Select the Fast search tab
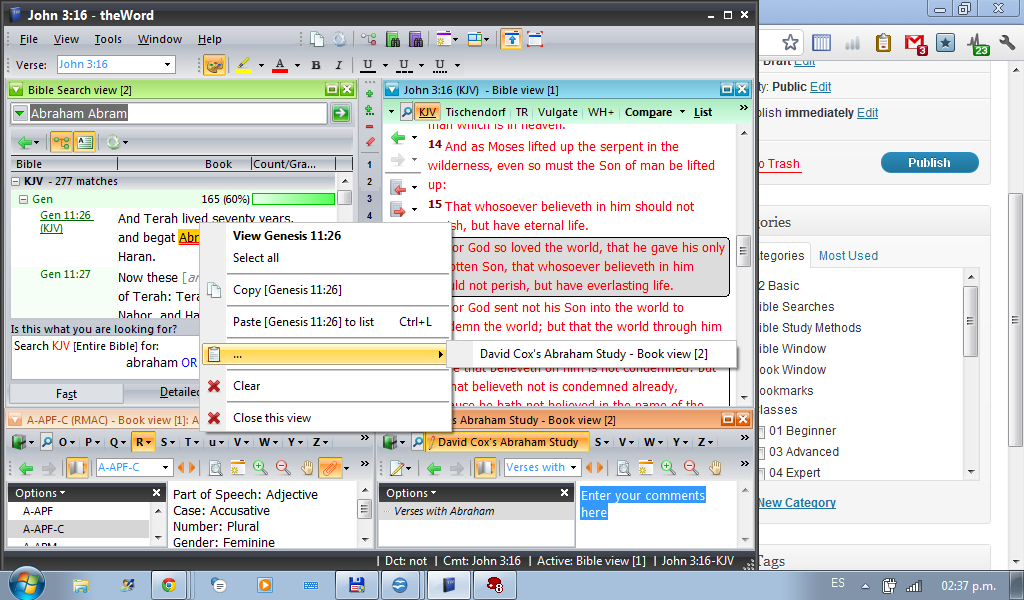Screen dimensions: 1024x600 click(66, 394)
